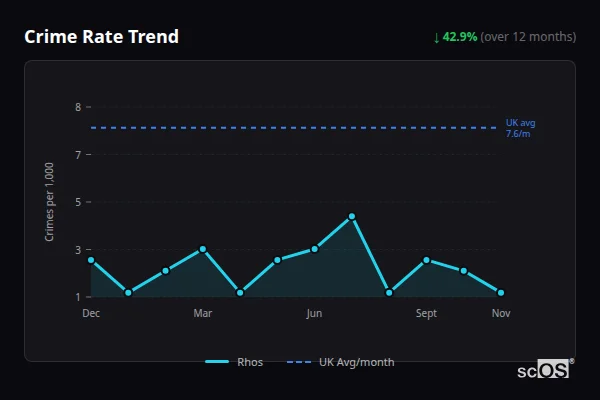Click the March data point at 3
This screenshot has width=600, height=400.
203,249
